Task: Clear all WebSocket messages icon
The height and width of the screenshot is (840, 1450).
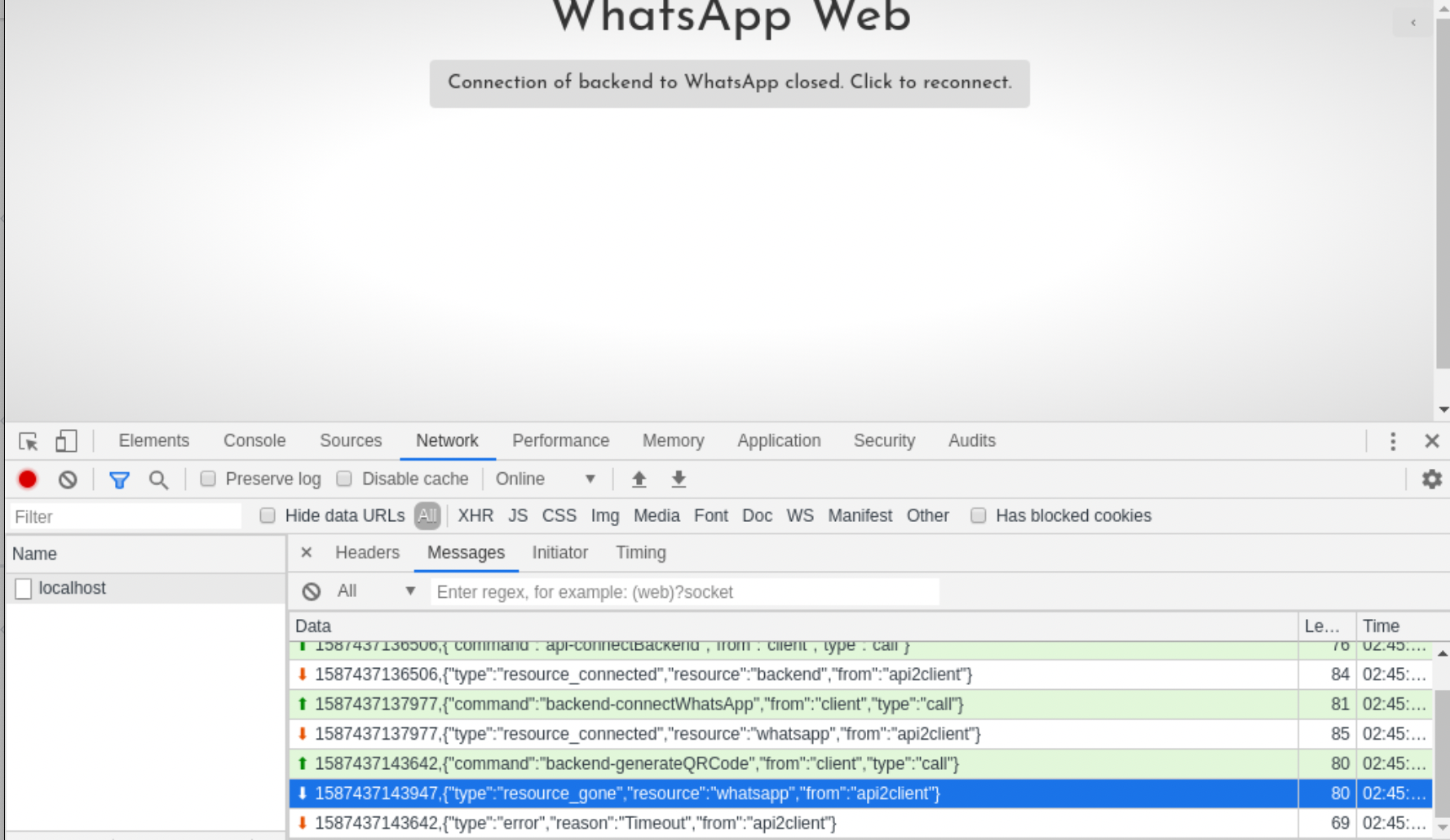Action: pos(312,592)
